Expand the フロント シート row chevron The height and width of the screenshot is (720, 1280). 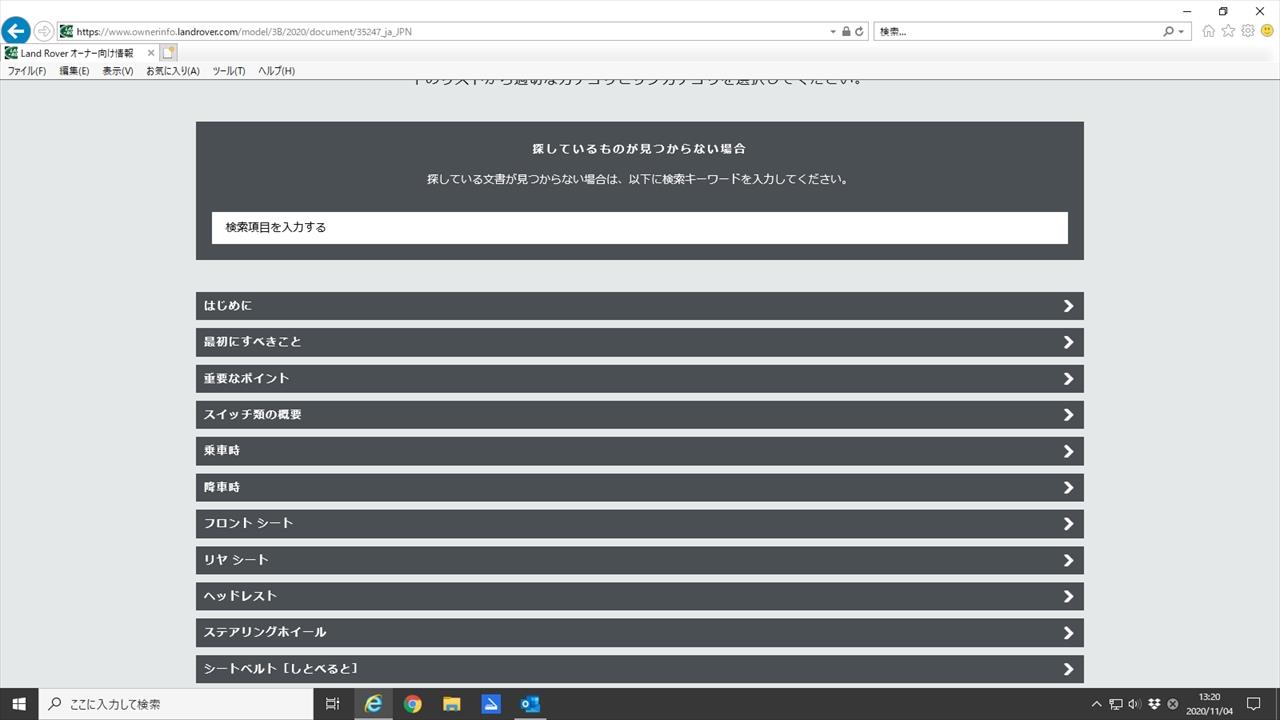point(1068,524)
